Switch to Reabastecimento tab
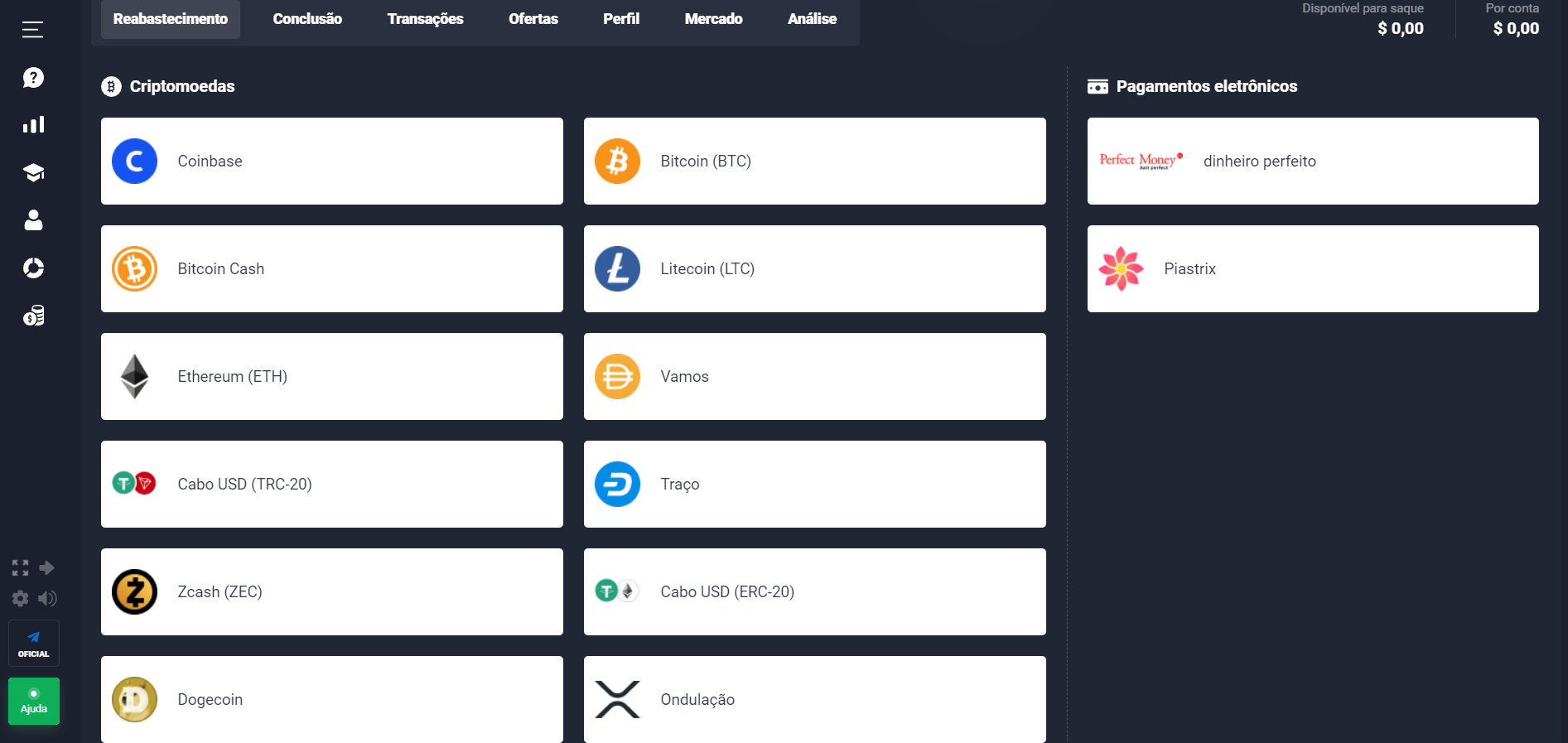Viewport: 1568px width, 743px height. 171,19
